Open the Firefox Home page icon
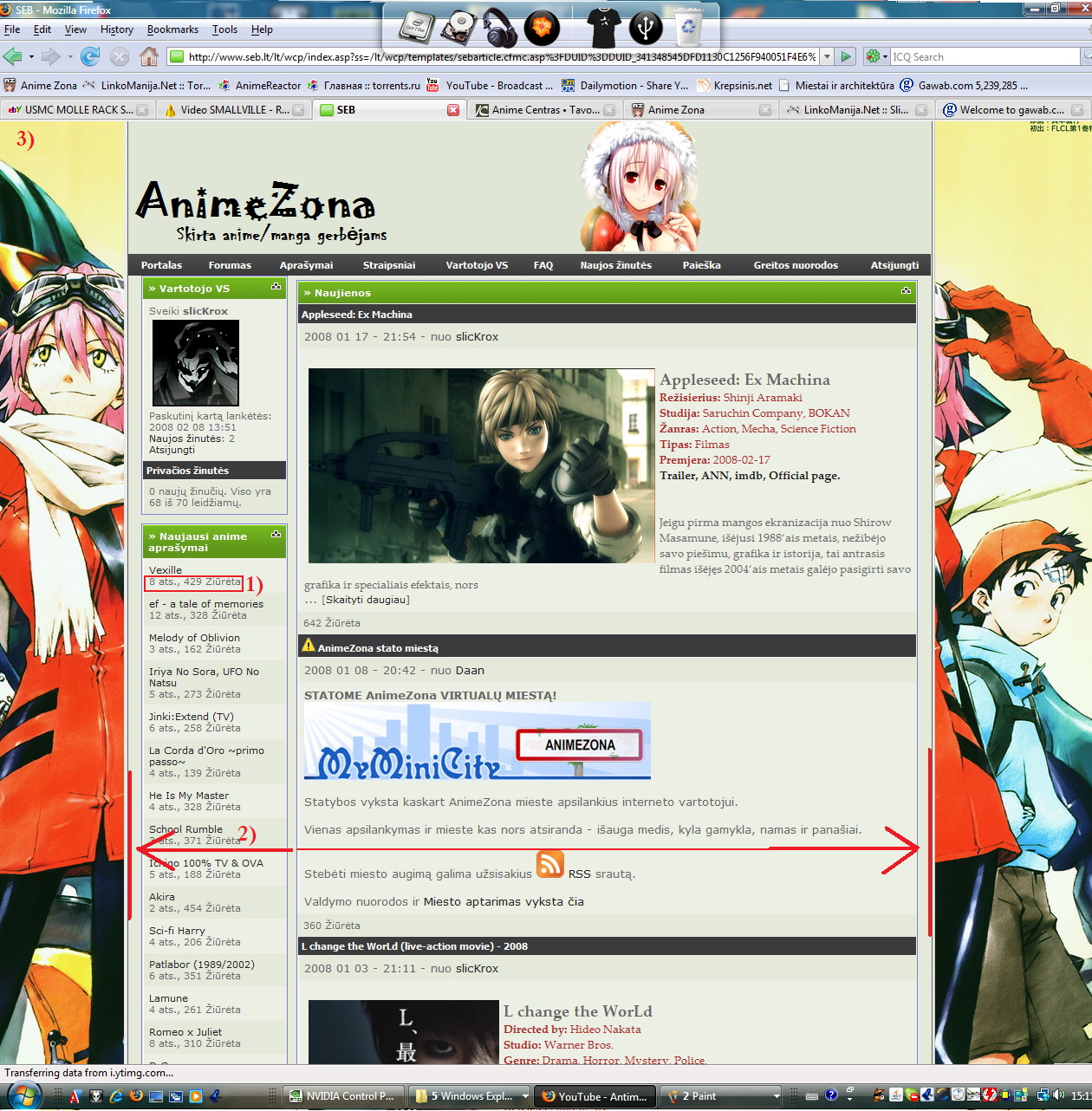This screenshot has height=1111, width=1092. (149, 57)
